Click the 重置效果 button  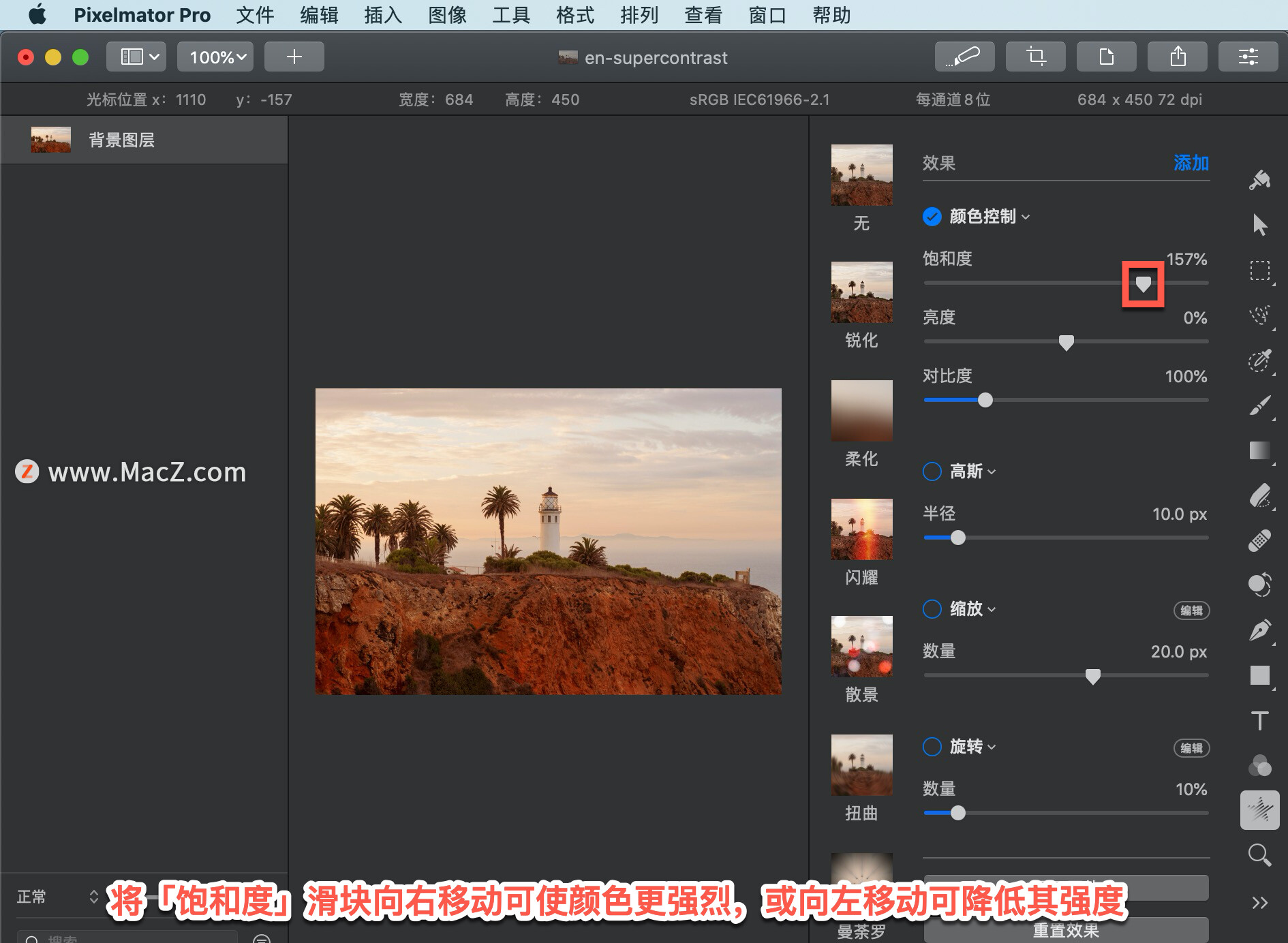click(1066, 930)
